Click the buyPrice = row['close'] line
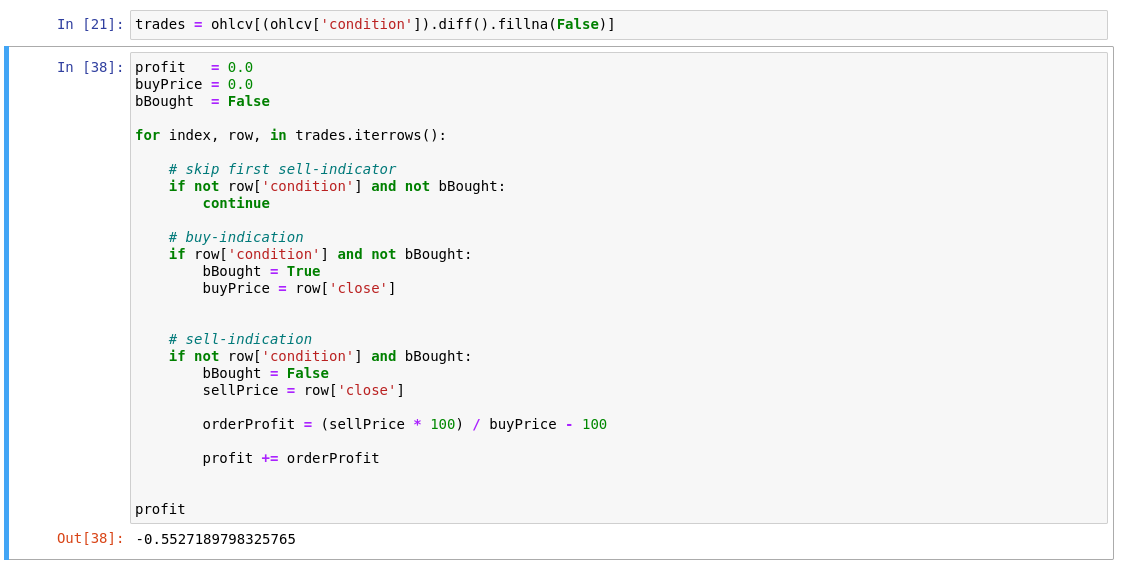The width and height of the screenshot is (1124, 565). pos(300,288)
